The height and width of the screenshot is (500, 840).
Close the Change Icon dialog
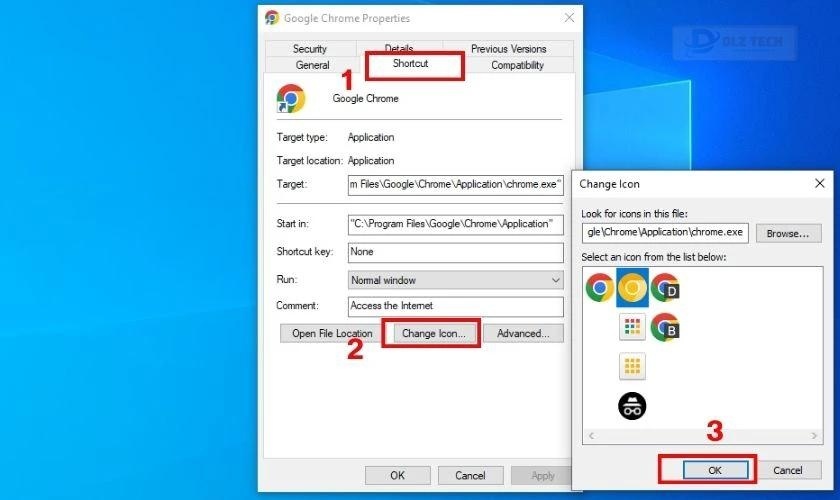click(820, 183)
